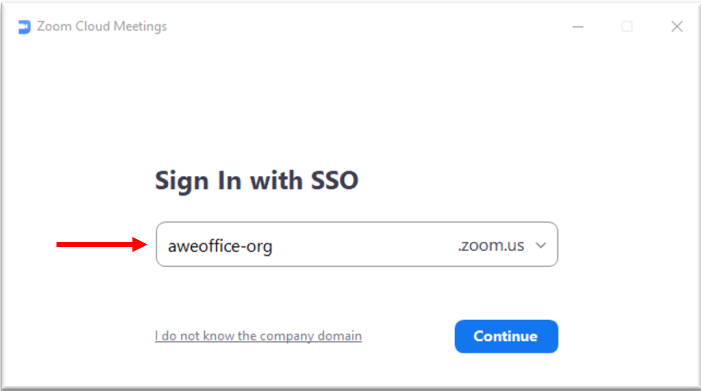701x391 pixels.
Task: Click the 'Zoom Cloud Meetings' window title
Action: [101, 26]
